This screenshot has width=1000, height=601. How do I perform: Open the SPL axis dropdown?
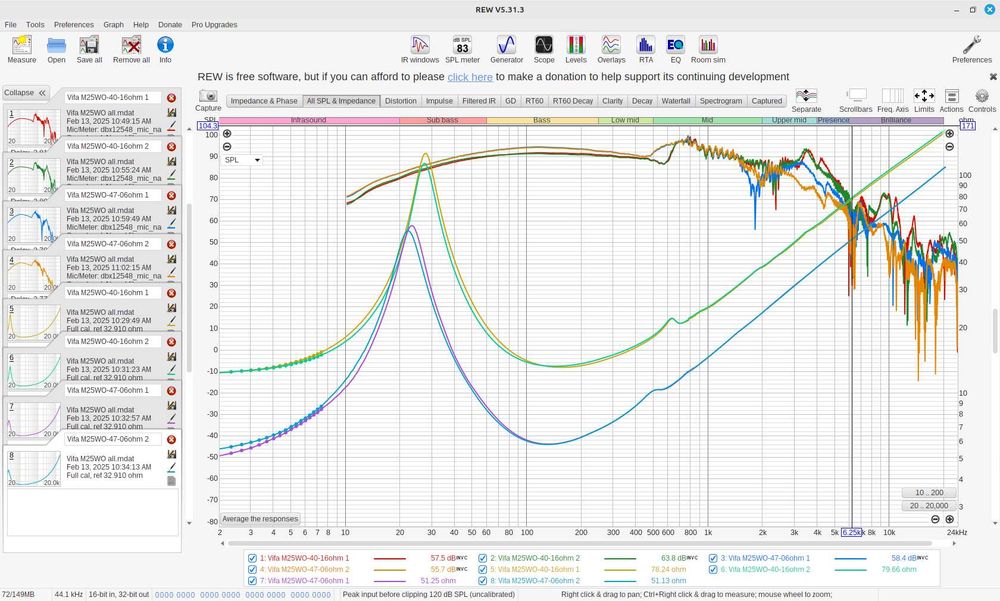click(x=242, y=160)
